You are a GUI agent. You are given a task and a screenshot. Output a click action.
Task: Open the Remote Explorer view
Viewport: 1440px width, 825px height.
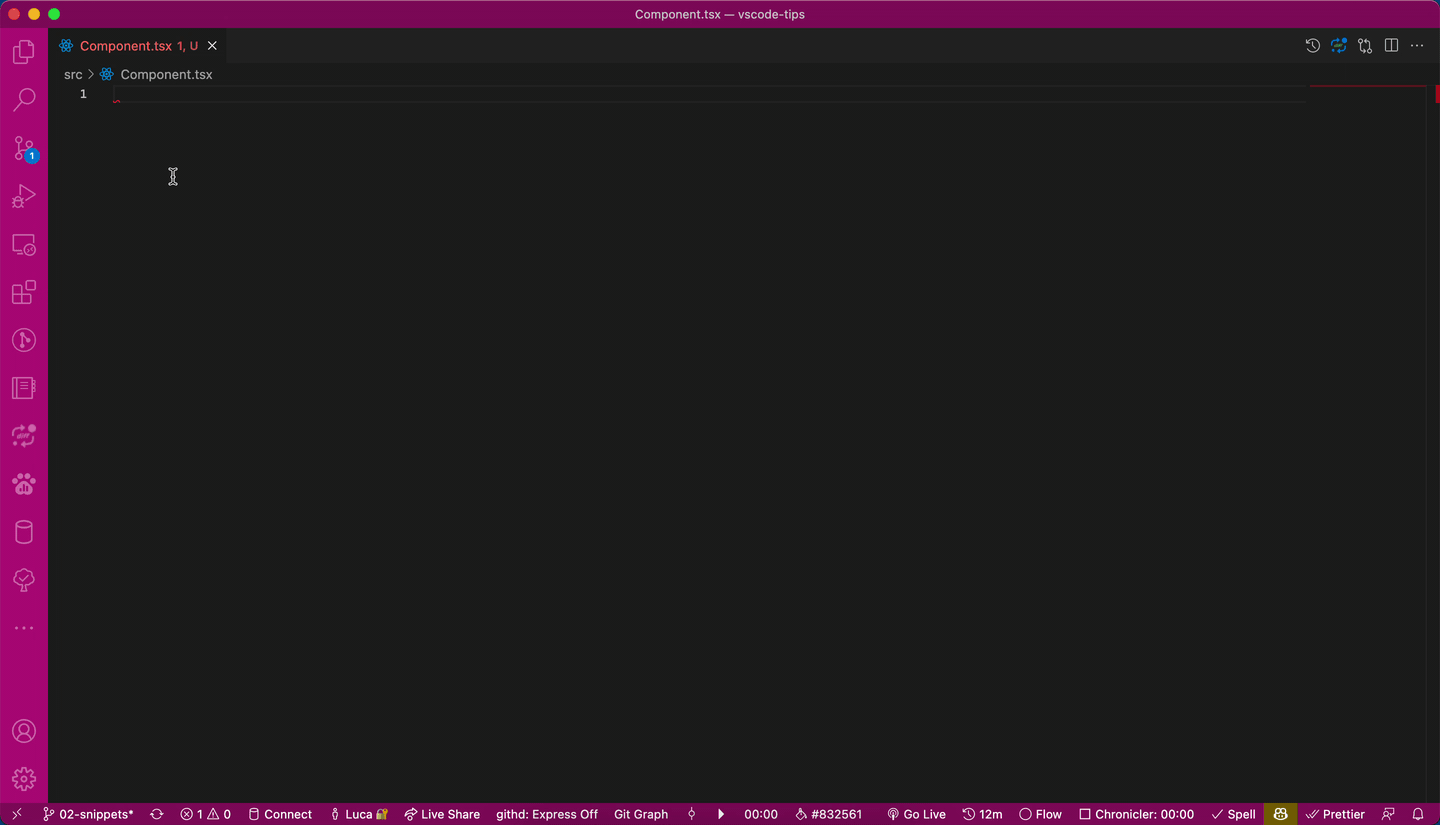tap(24, 244)
